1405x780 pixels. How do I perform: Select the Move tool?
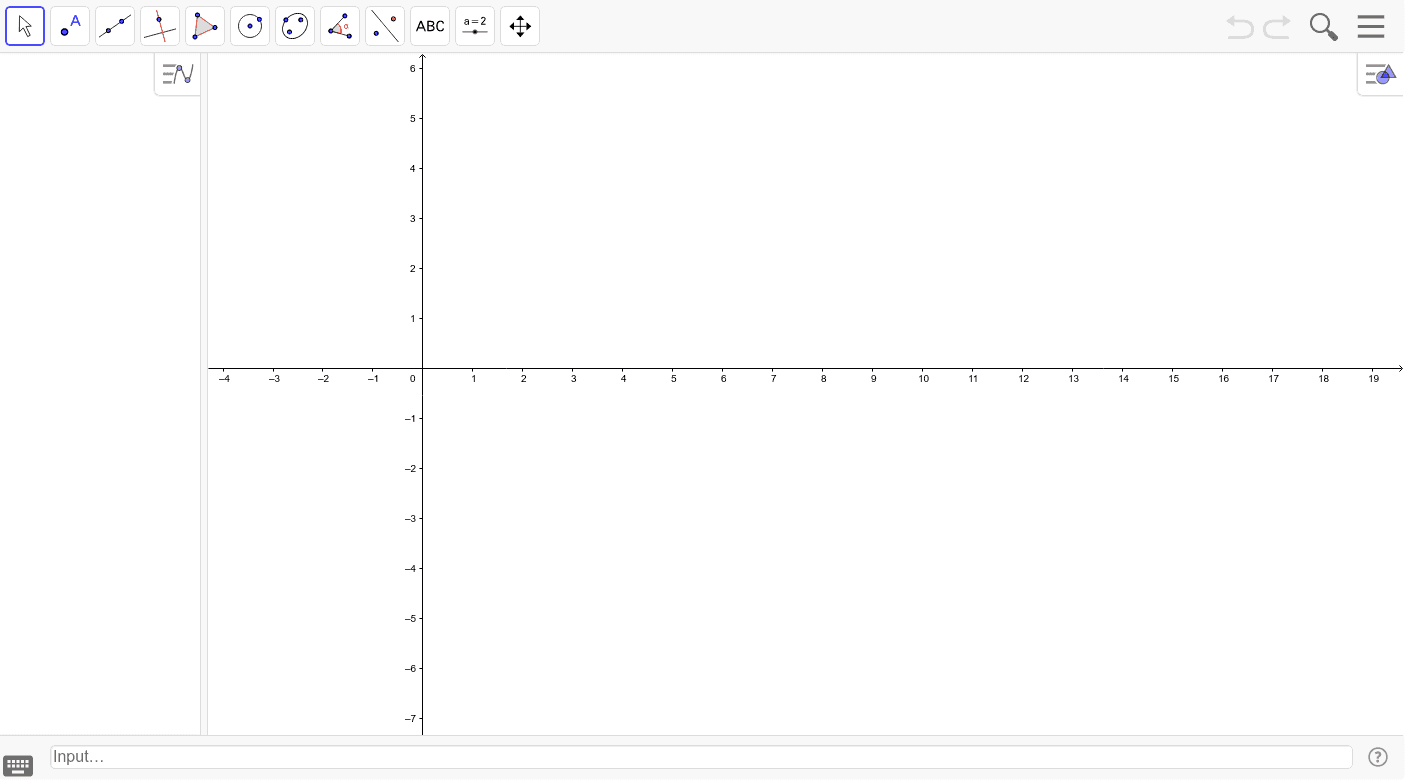point(25,25)
